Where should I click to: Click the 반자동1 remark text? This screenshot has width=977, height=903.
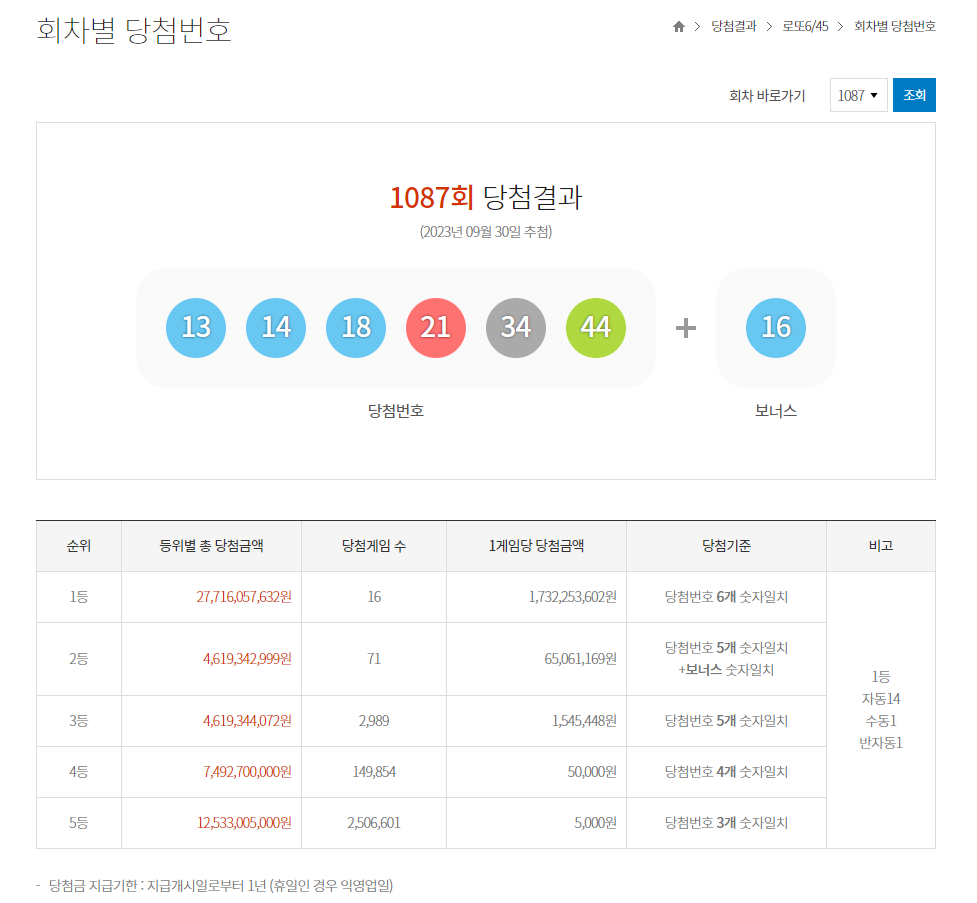(880, 743)
